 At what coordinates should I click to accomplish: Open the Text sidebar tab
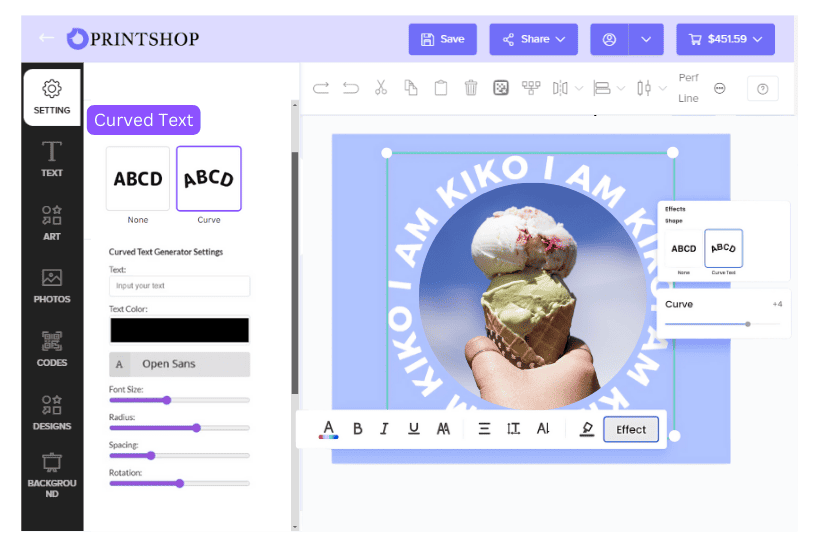(52, 159)
